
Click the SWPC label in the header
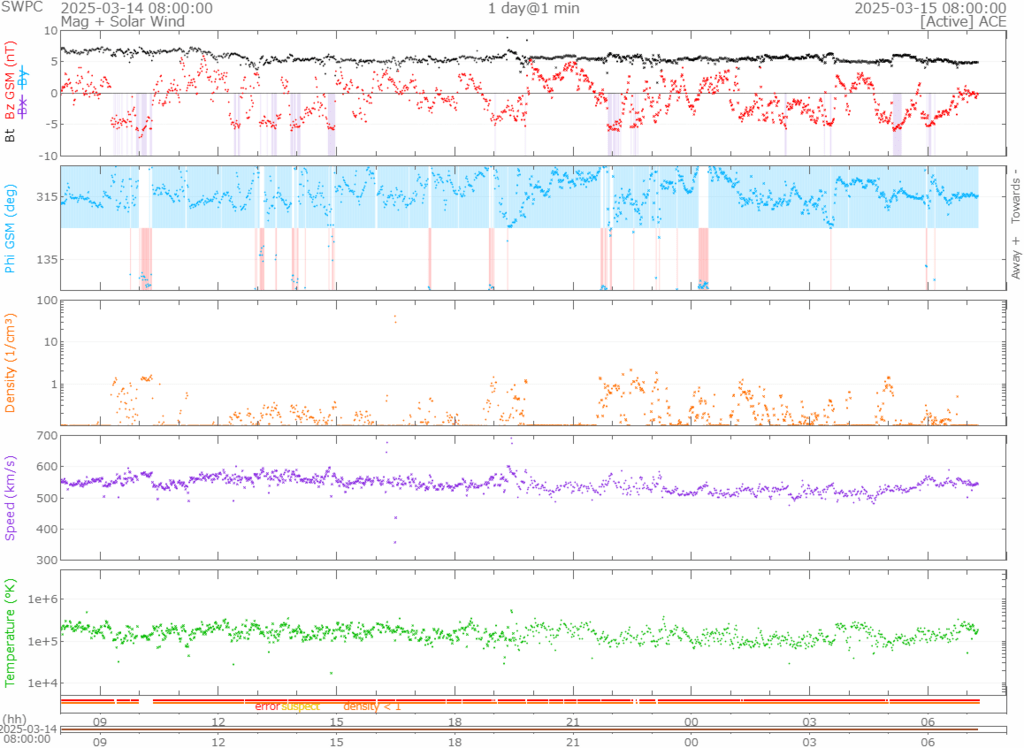coord(21,8)
